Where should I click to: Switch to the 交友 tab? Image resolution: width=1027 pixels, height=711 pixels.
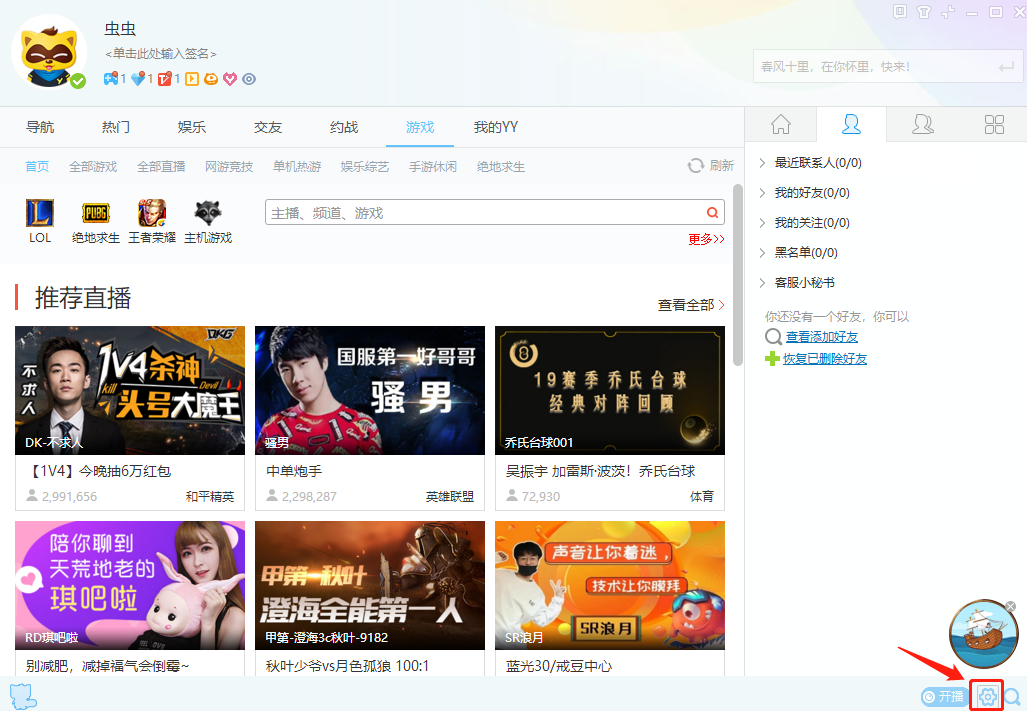[x=268, y=127]
